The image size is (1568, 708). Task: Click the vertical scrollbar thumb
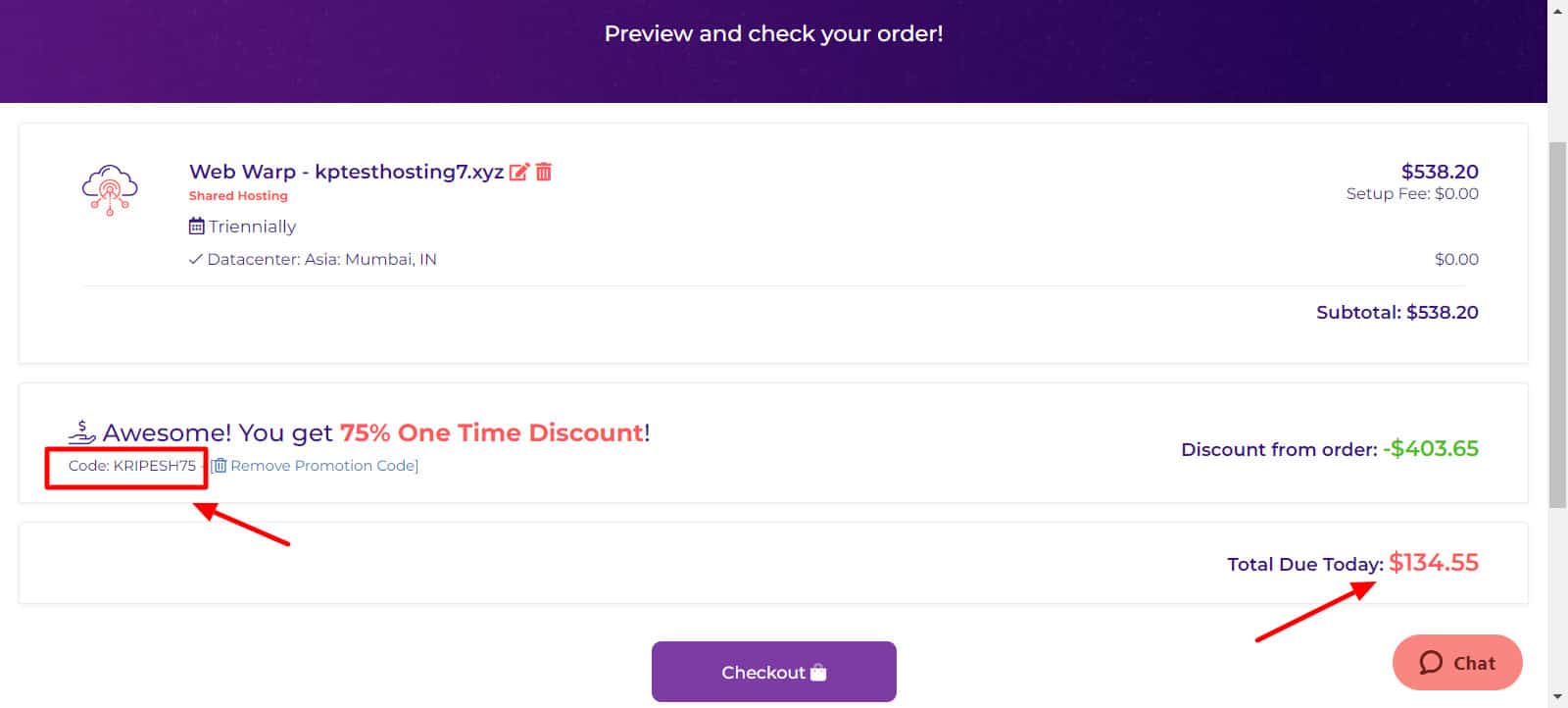[x=1558, y=325]
